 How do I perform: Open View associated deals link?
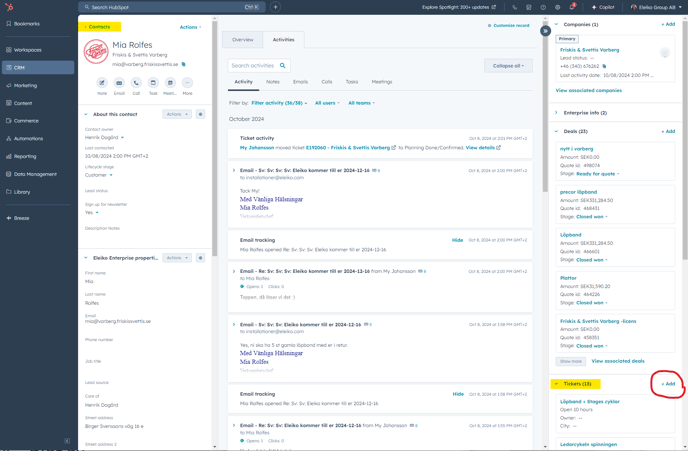(617, 361)
